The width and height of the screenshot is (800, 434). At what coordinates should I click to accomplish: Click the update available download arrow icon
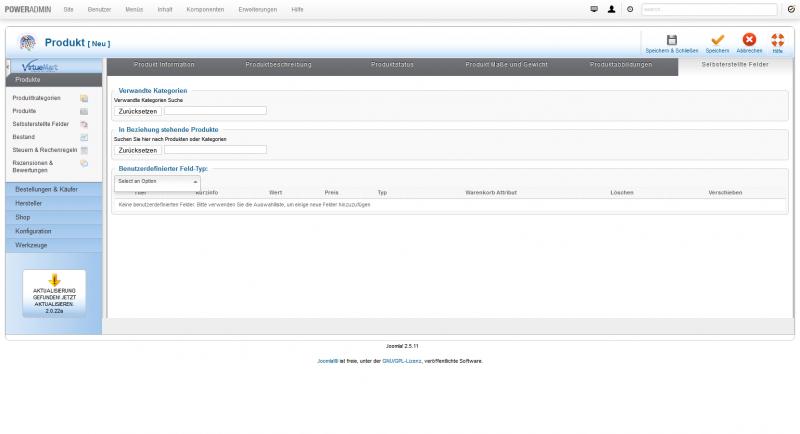[x=54, y=280]
